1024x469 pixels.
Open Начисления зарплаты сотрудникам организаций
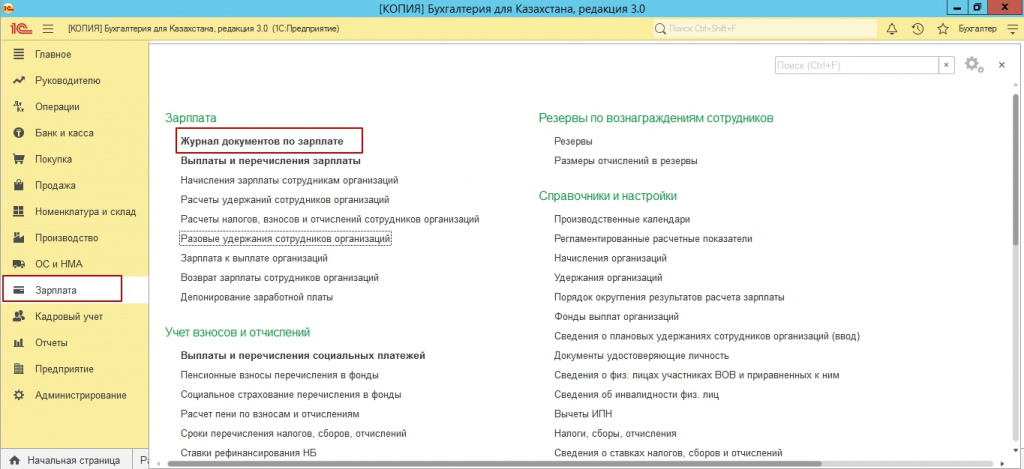point(289,180)
